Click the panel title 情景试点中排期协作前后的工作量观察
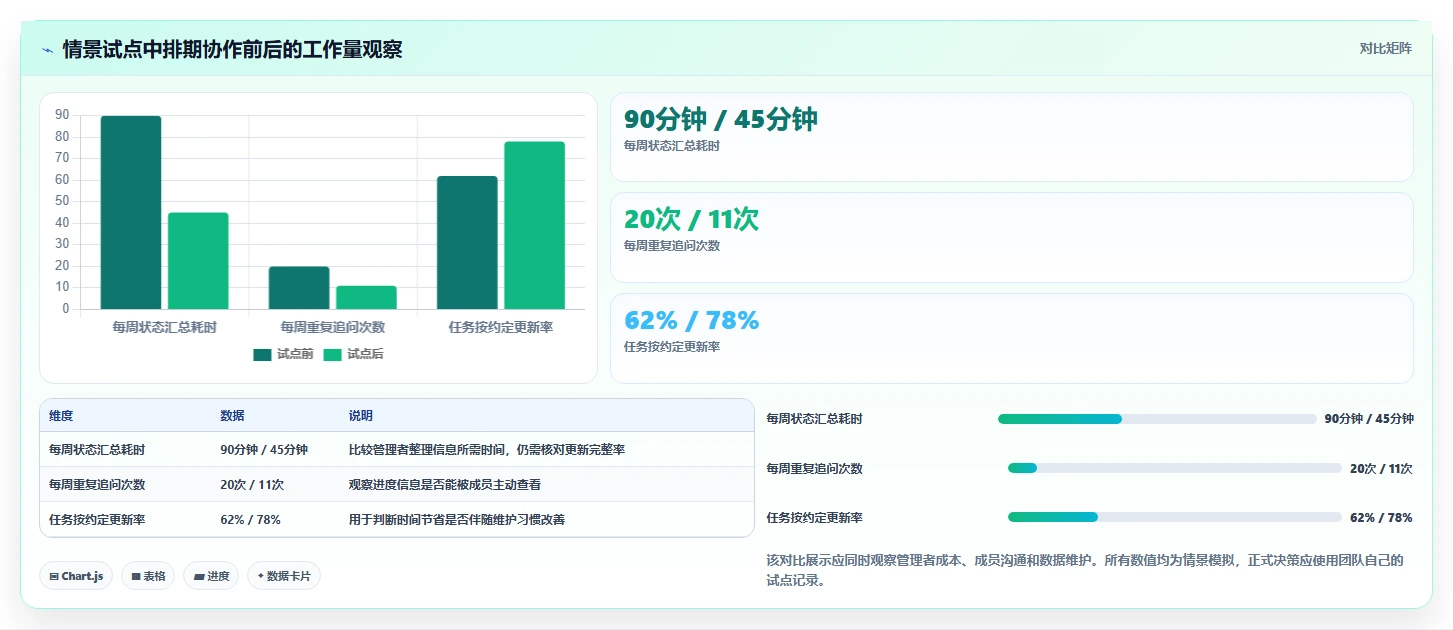Screen dimensions: 1453x630 click(232, 49)
